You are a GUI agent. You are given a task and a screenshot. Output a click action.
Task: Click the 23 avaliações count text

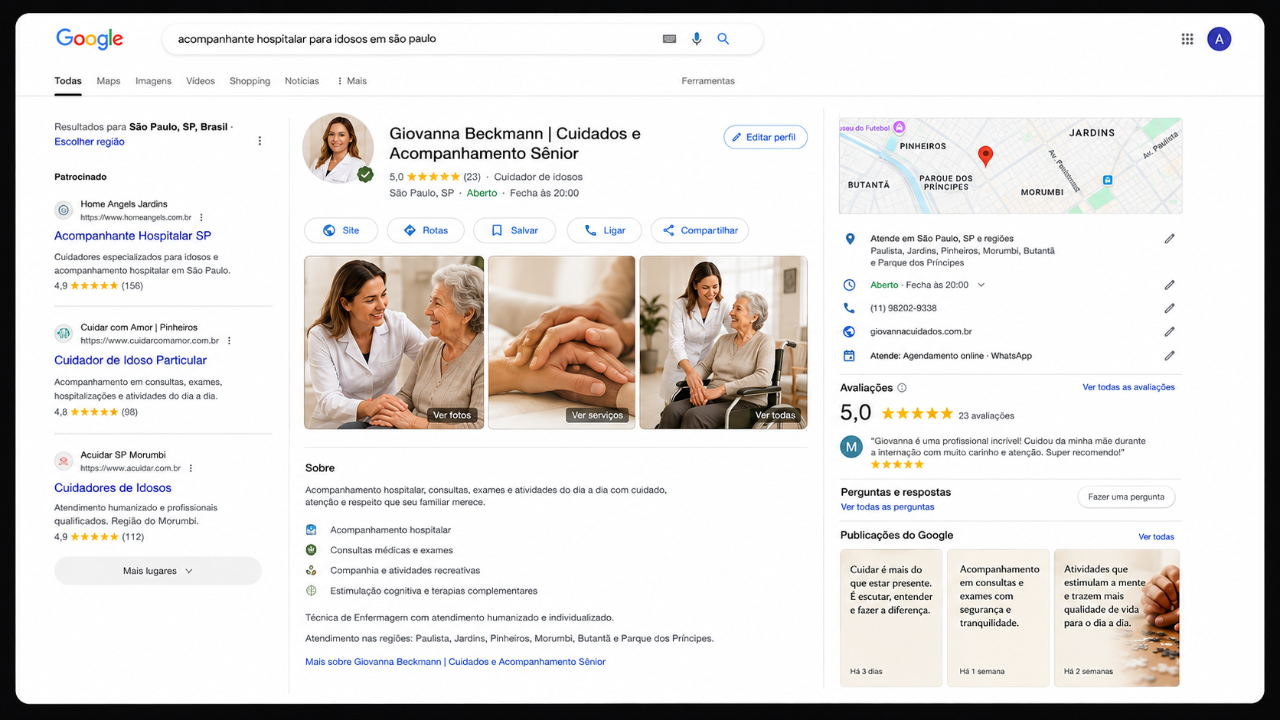coord(986,416)
